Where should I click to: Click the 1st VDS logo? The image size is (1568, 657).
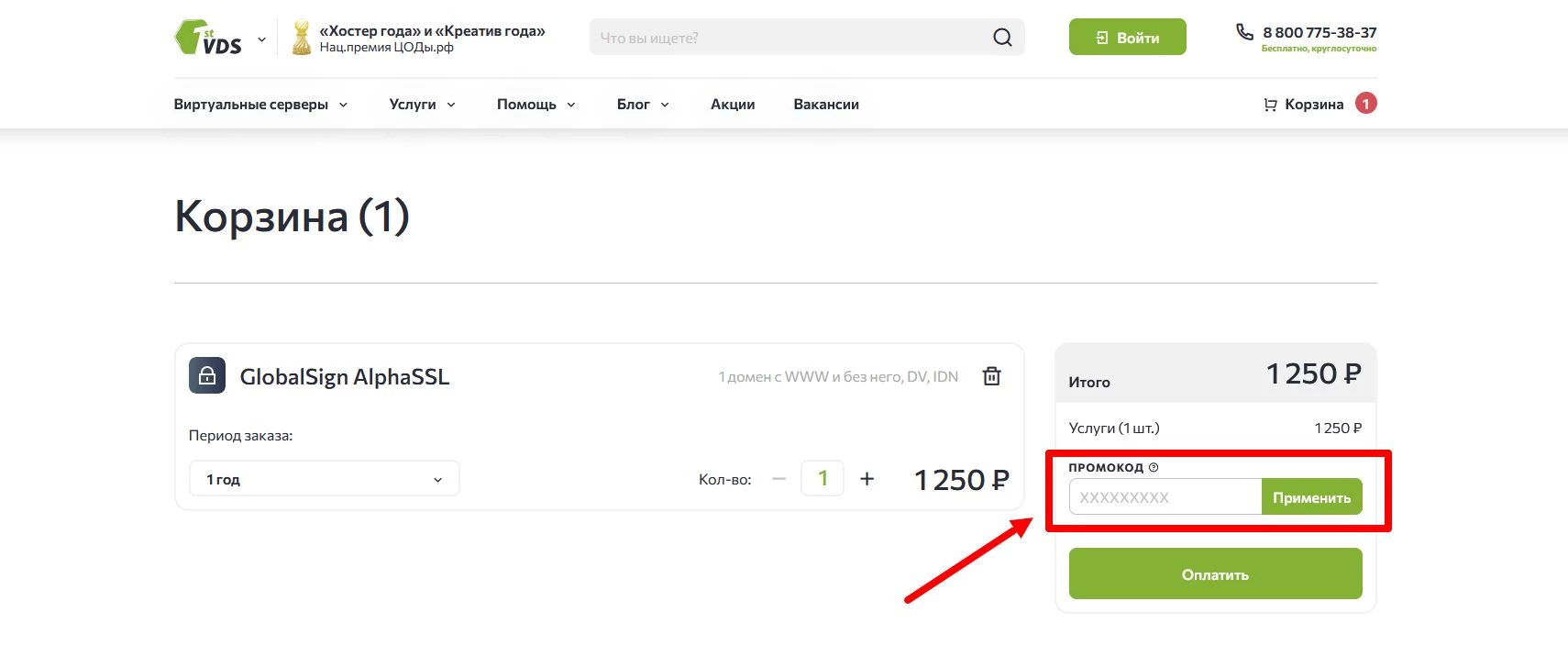tap(208, 38)
